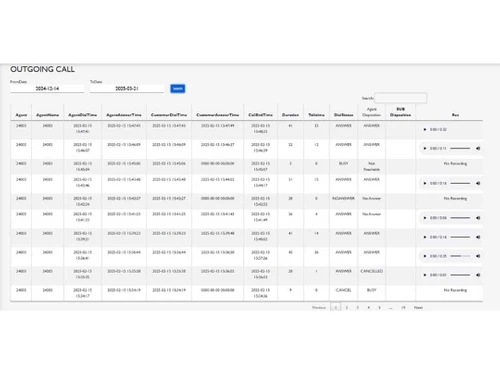Image resolution: width=500 pixels, height=375 pixels.
Task: Sort by the AgentName column header
Action: (47, 115)
